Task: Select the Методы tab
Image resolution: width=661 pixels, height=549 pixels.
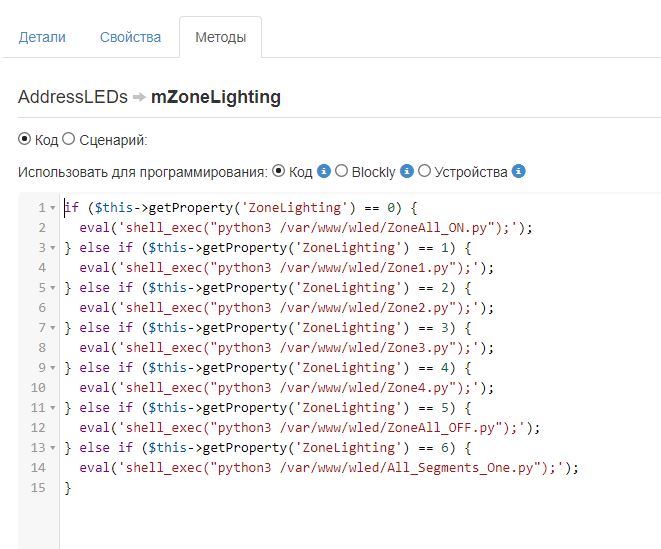Action: [220, 37]
